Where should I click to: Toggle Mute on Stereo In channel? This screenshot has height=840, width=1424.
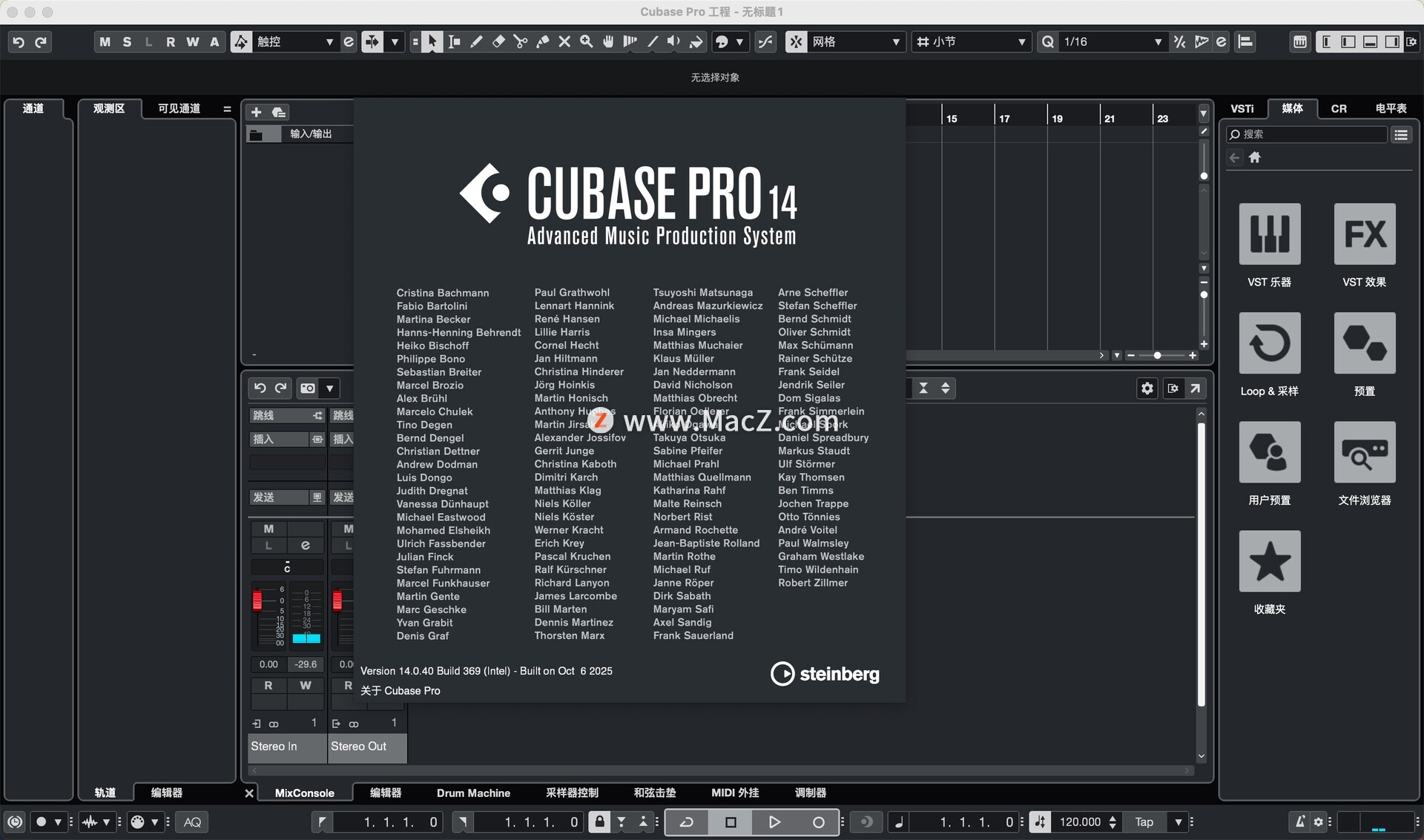268,529
